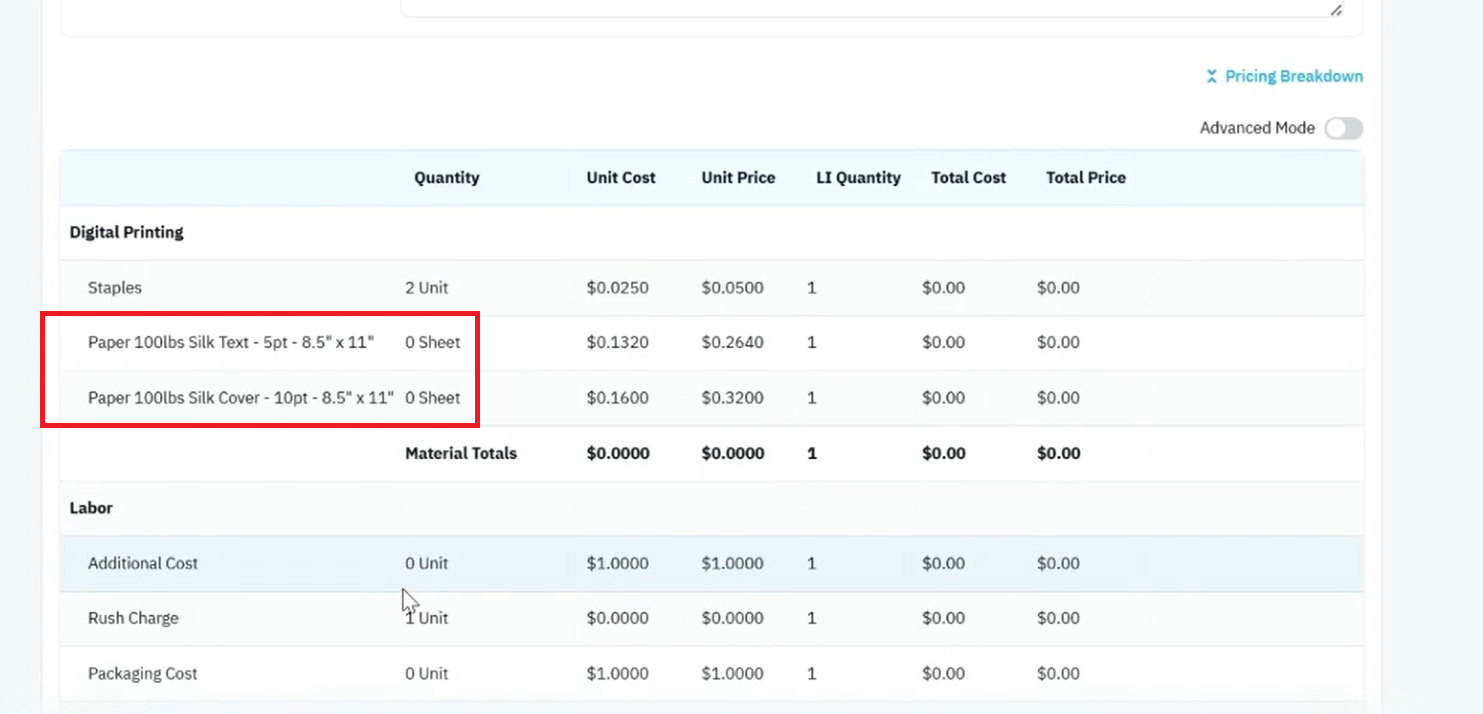Image resolution: width=1483 pixels, height=714 pixels.
Task: Select the Rush Charge row label
Action: [x=133, y=618]
